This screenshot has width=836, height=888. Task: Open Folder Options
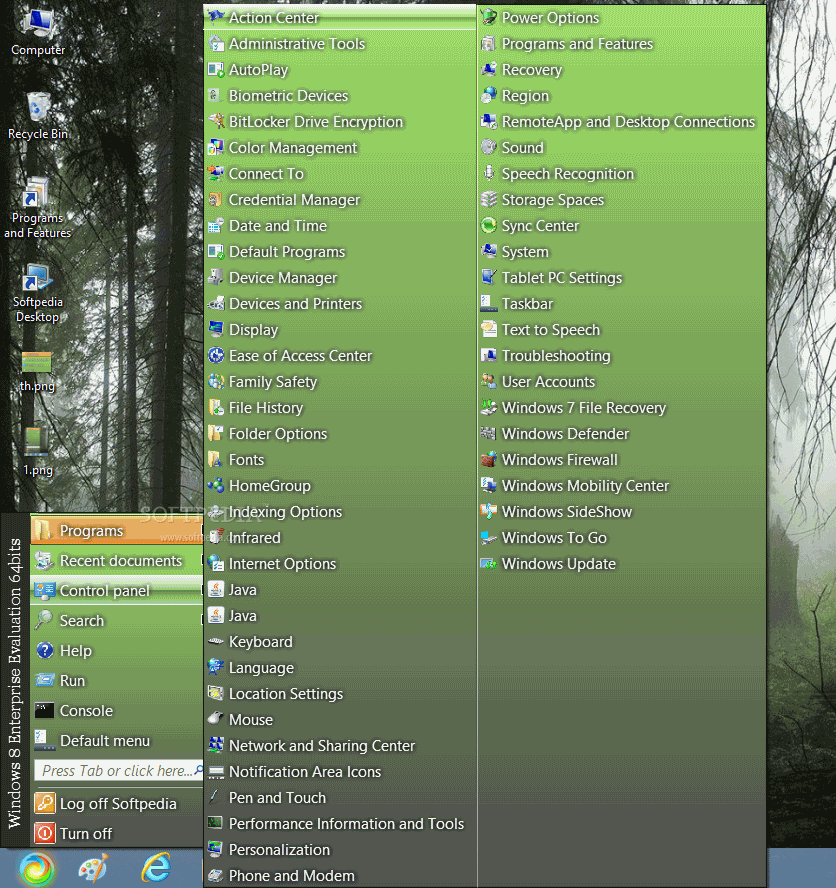pos(340,434)
